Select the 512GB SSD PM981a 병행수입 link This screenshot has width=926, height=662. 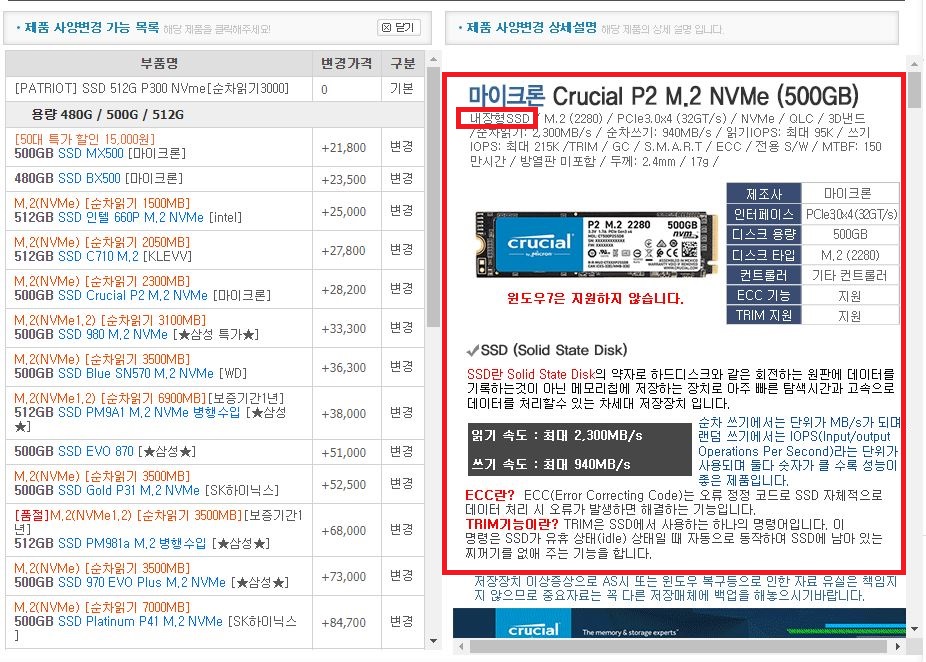pos(142,543)
